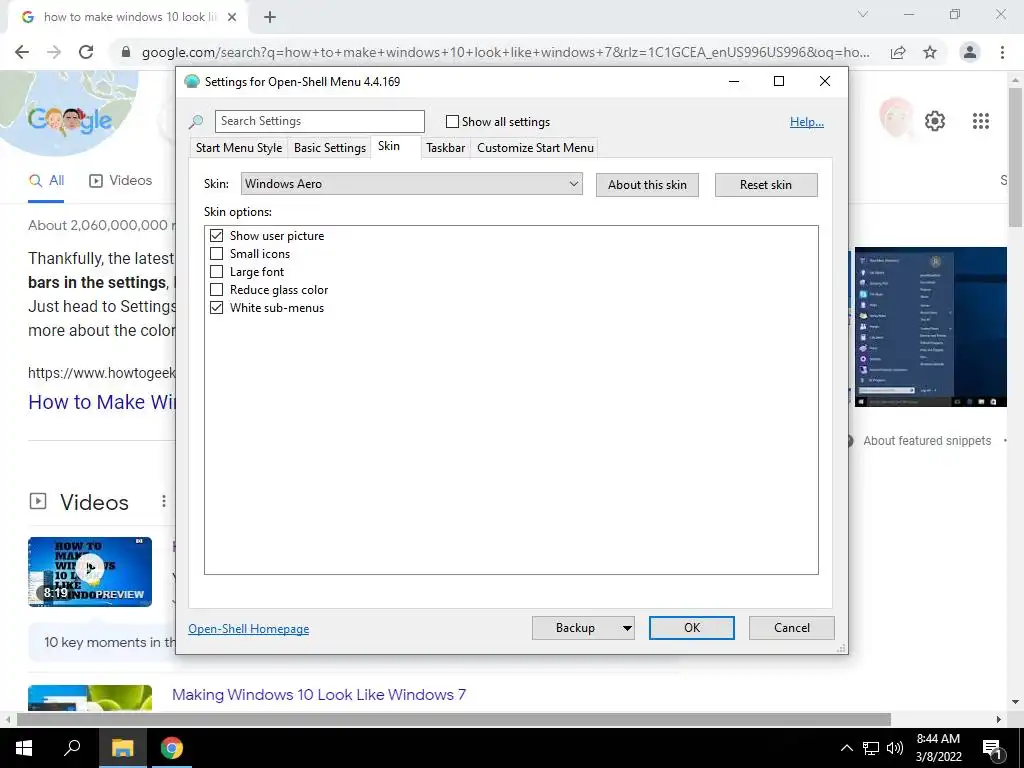Click the Reset skin button
1024x768 pixels.
[766, 185]
